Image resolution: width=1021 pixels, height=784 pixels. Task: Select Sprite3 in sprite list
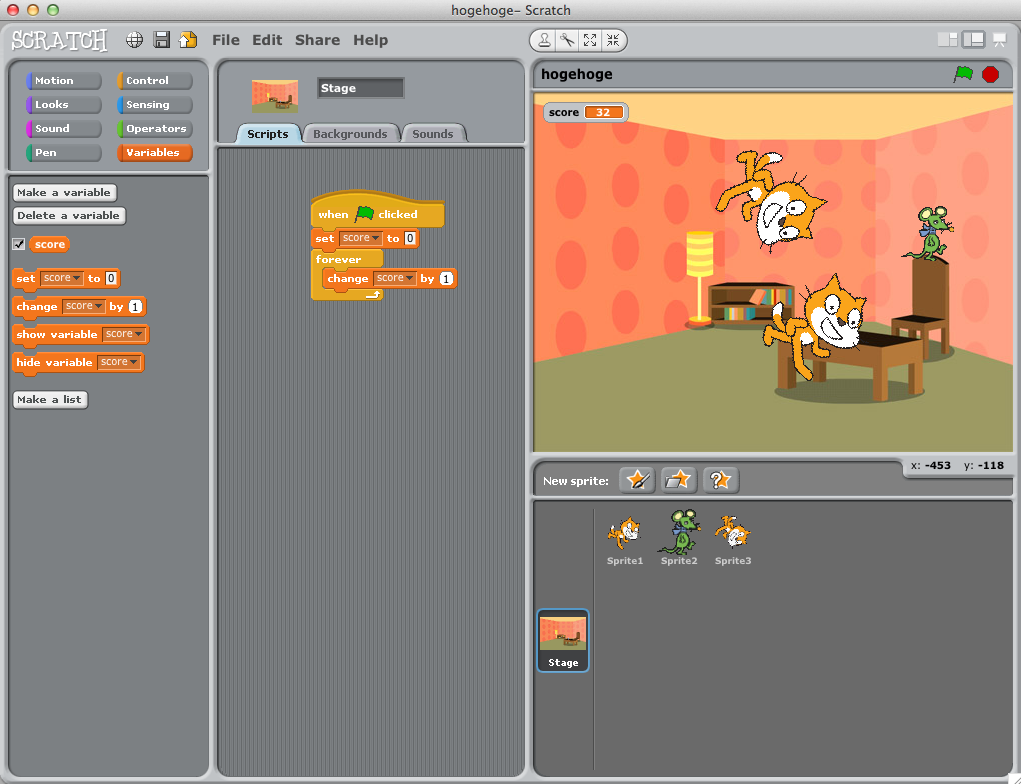[x=733, y=539]
